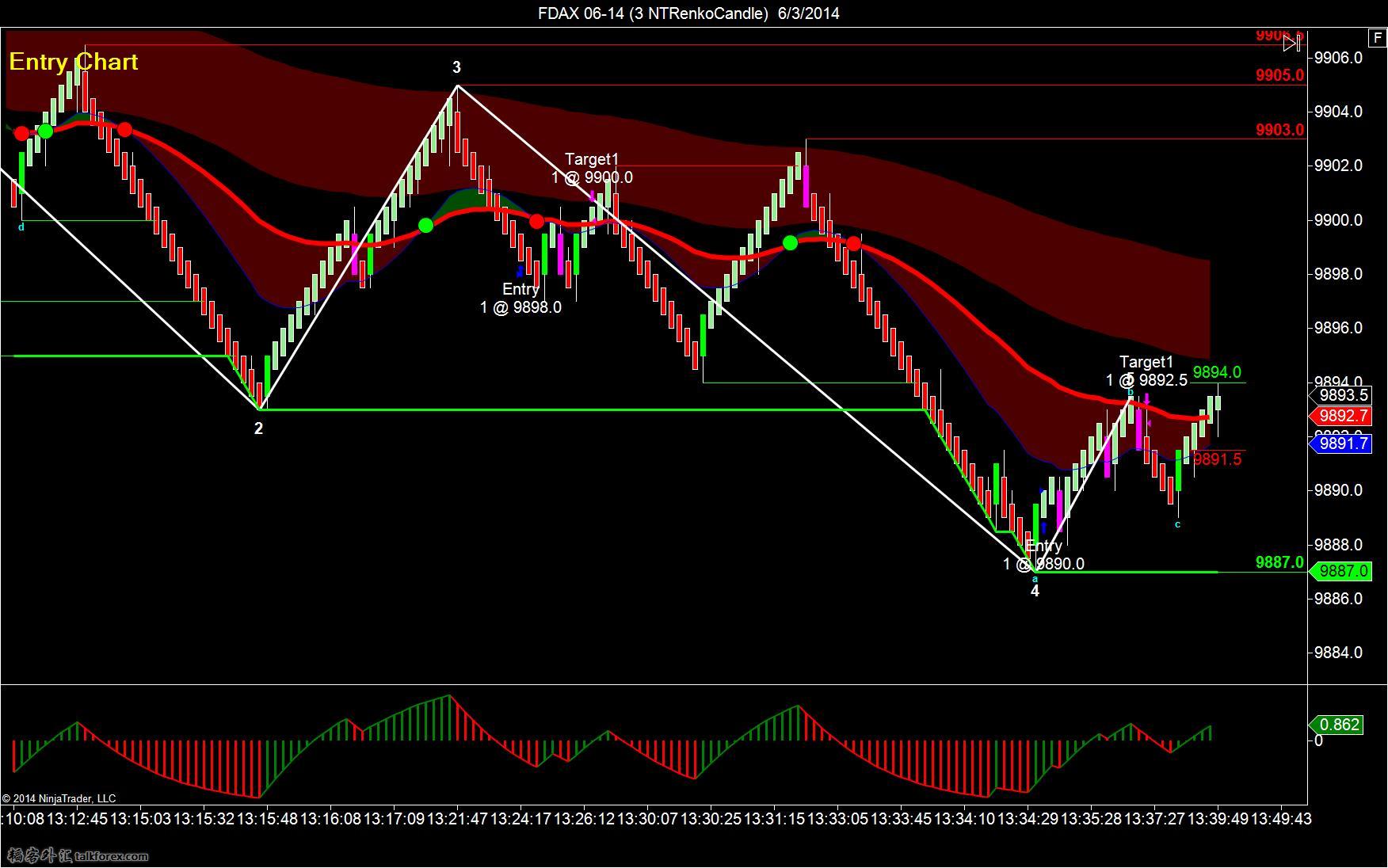This screenshot has width=1388, height=868.
Task: Click the 13:15:03 time axis label
Action: coord(140,818)
